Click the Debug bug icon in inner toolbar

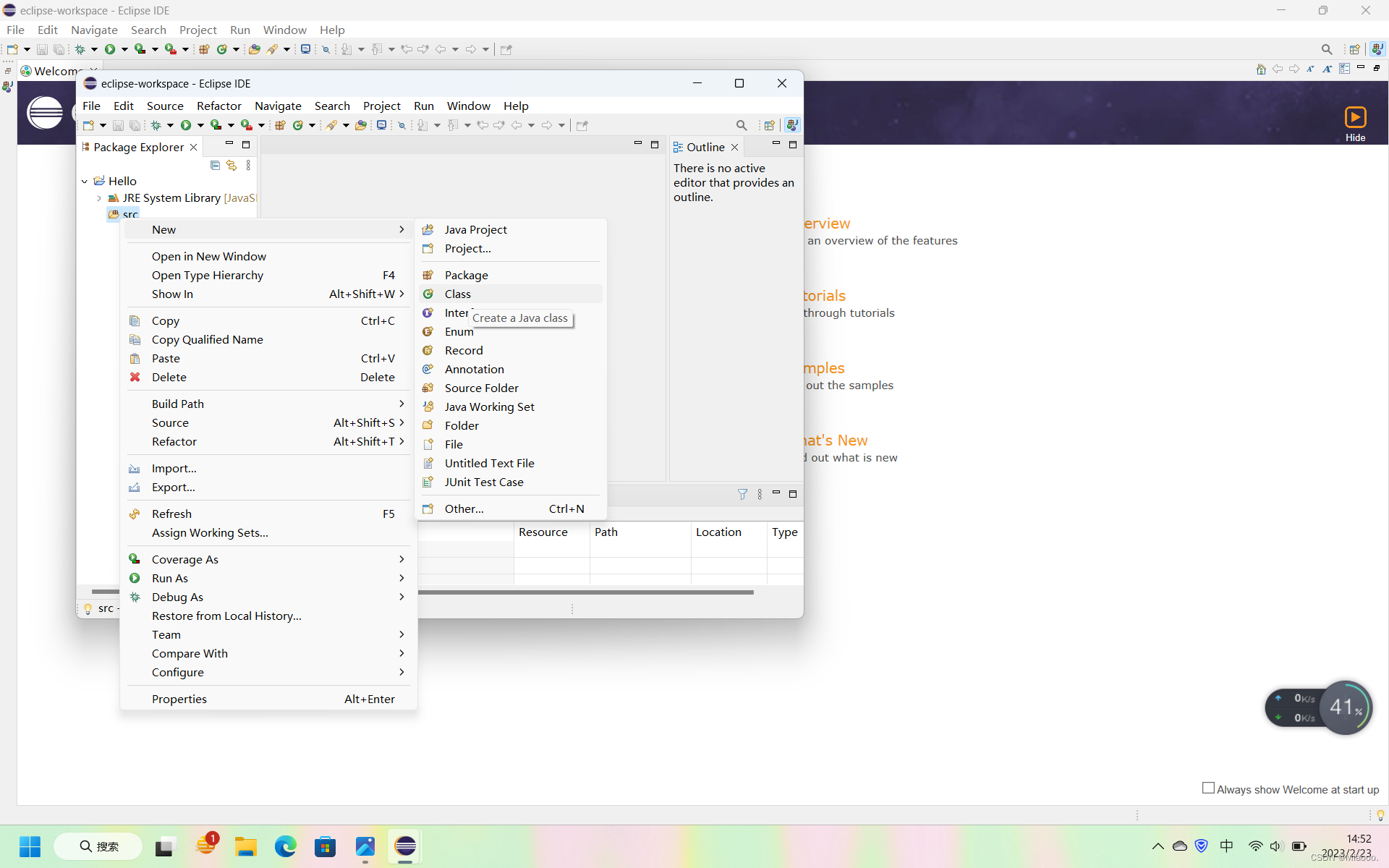(x=156, y=125)
